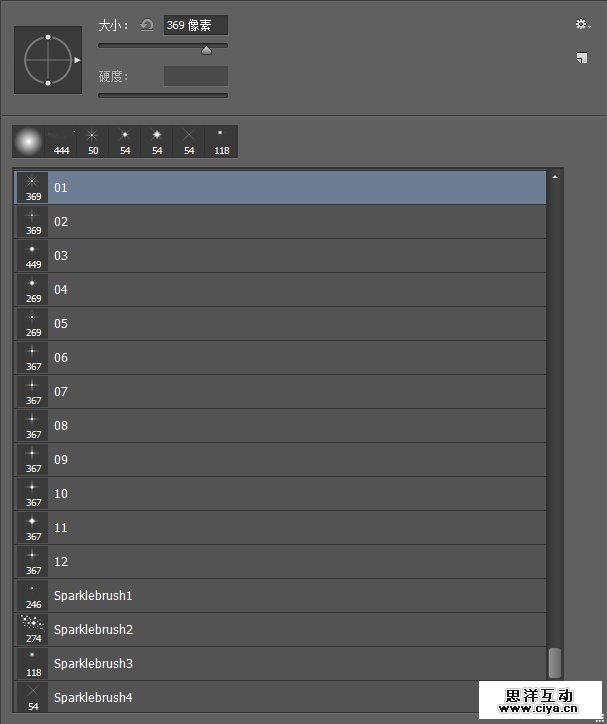Open the brush panel gear settings menu
The image size is (607, 724).
coord(581,25)
